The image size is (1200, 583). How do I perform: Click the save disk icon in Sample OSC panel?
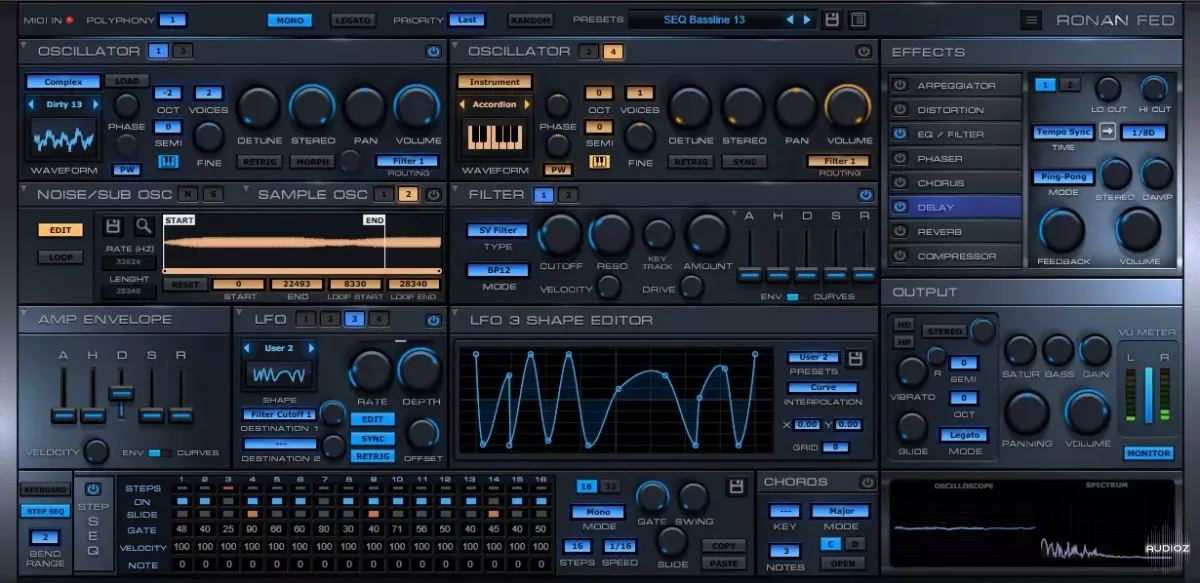113,227
